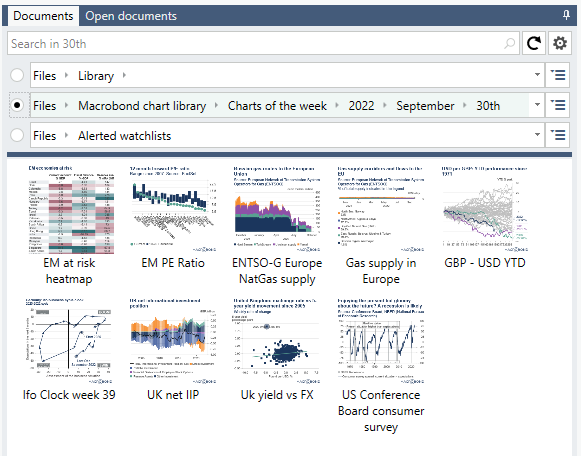Expand chevron after Library breadcrumb
Screen dimensions: 581x456
[x=124, y=75]
